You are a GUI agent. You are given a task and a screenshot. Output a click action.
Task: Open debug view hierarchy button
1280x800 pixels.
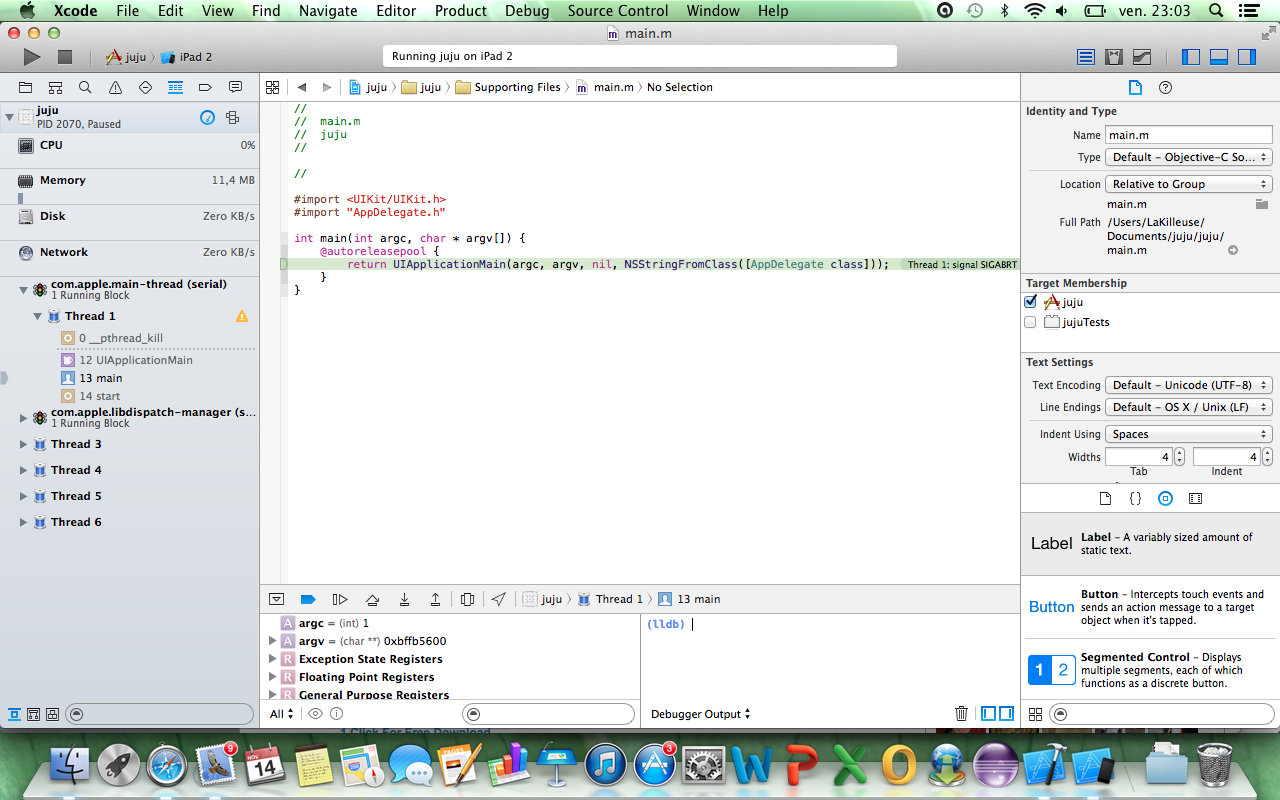coord(467,599)
